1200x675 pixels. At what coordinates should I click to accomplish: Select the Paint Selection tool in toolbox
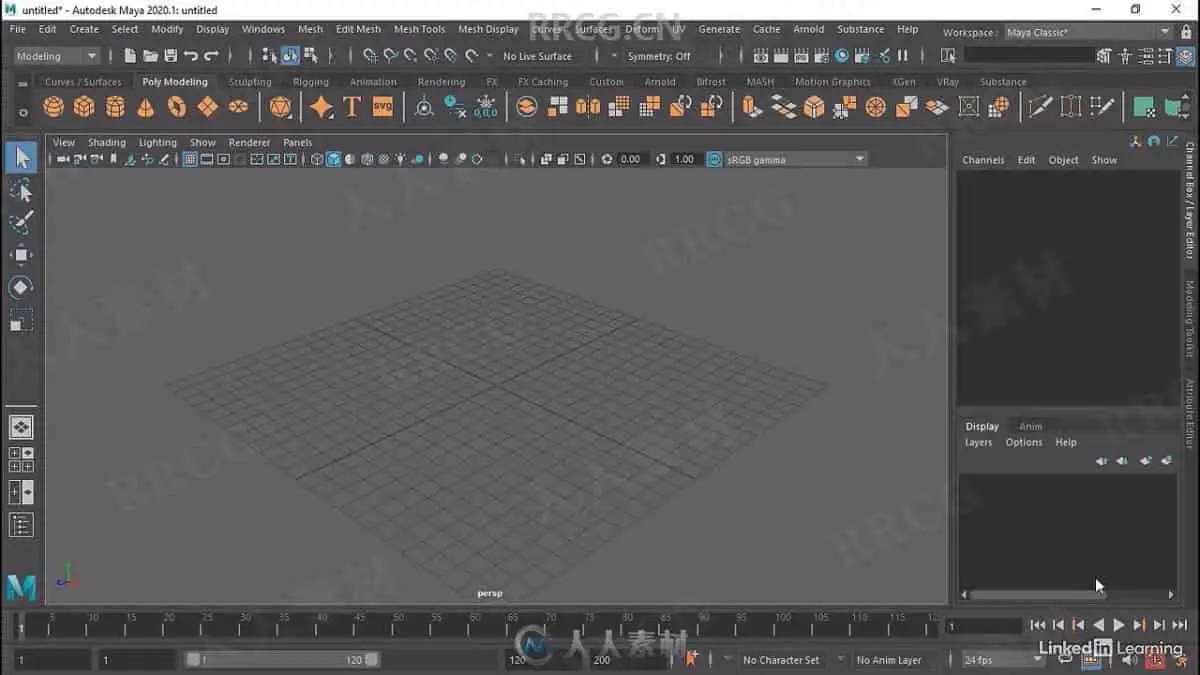coord(22,222)
